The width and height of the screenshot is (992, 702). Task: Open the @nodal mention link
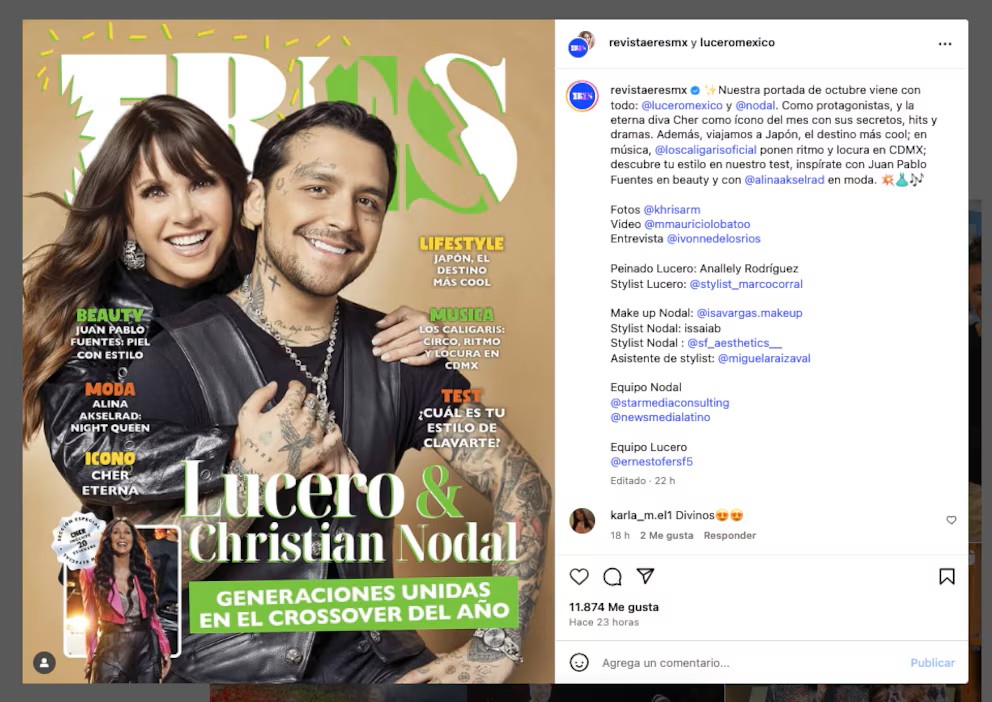click(755, 105)
